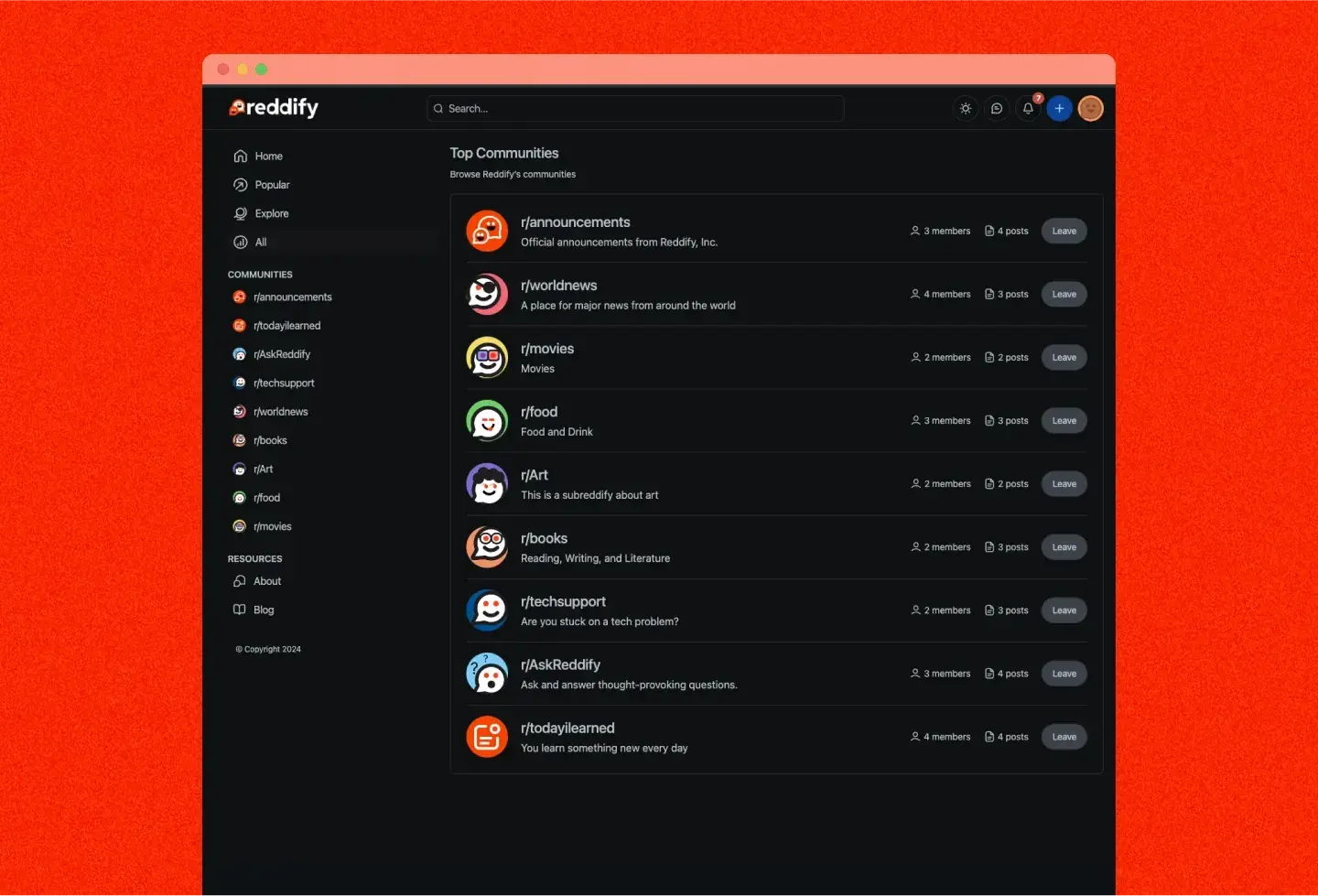Screen dimensions: 1318x896
Task: Click the r/Art sidebar avatar icon
Action: (x=240, y=470)
